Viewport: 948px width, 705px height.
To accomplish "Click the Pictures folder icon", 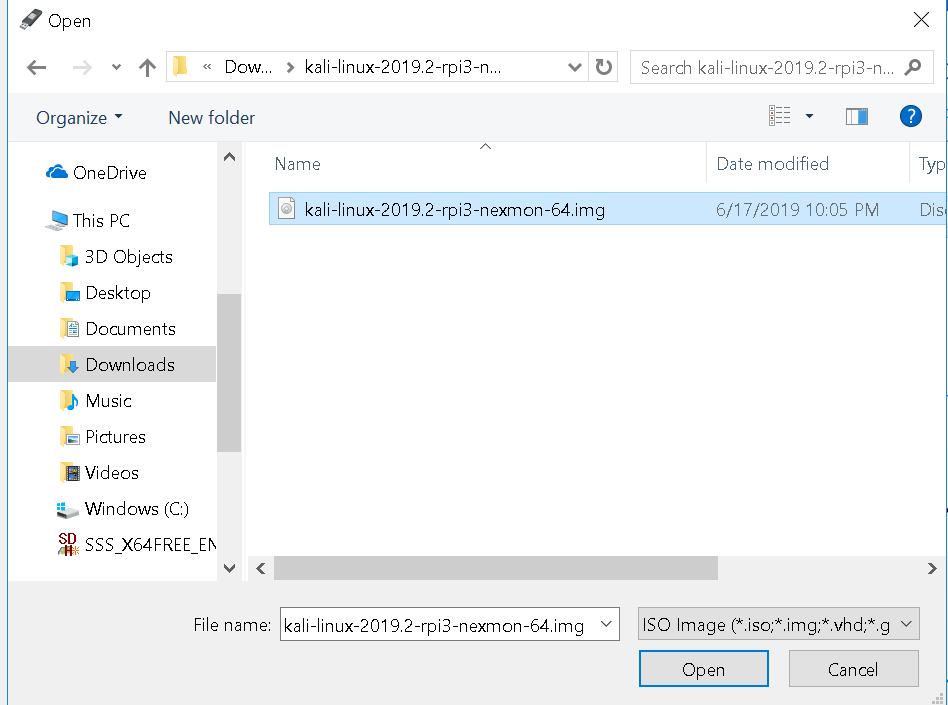I will click(70, 437).
